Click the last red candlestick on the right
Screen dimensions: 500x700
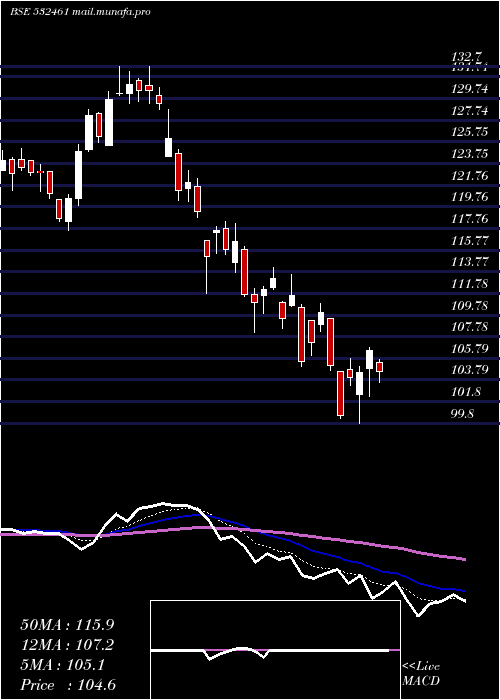tap(379, 367)
